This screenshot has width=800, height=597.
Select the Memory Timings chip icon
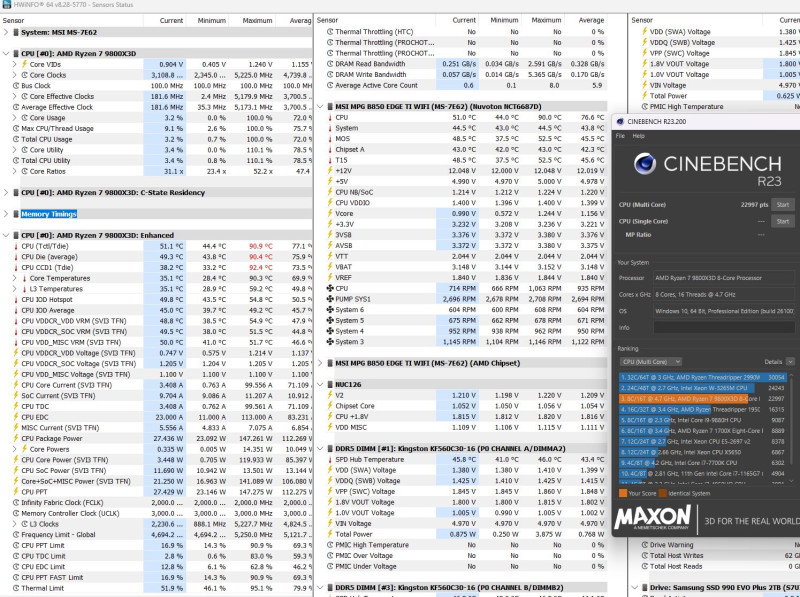coord(16,214)
